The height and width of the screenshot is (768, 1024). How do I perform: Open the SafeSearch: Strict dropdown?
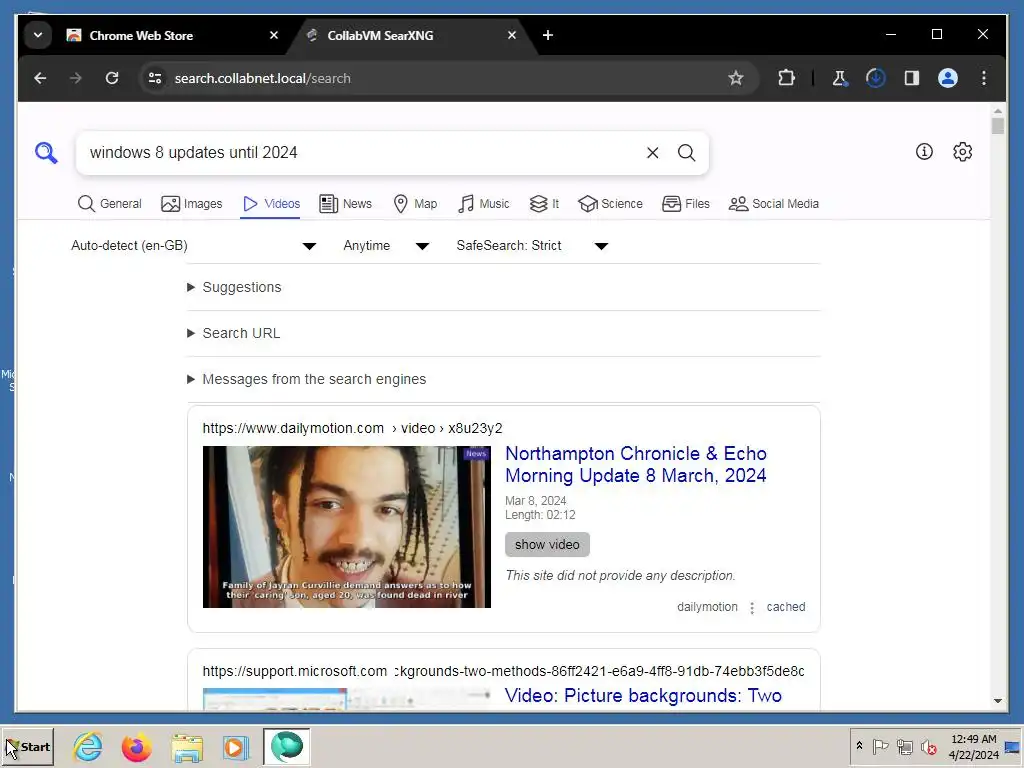[x=532, y=246]
